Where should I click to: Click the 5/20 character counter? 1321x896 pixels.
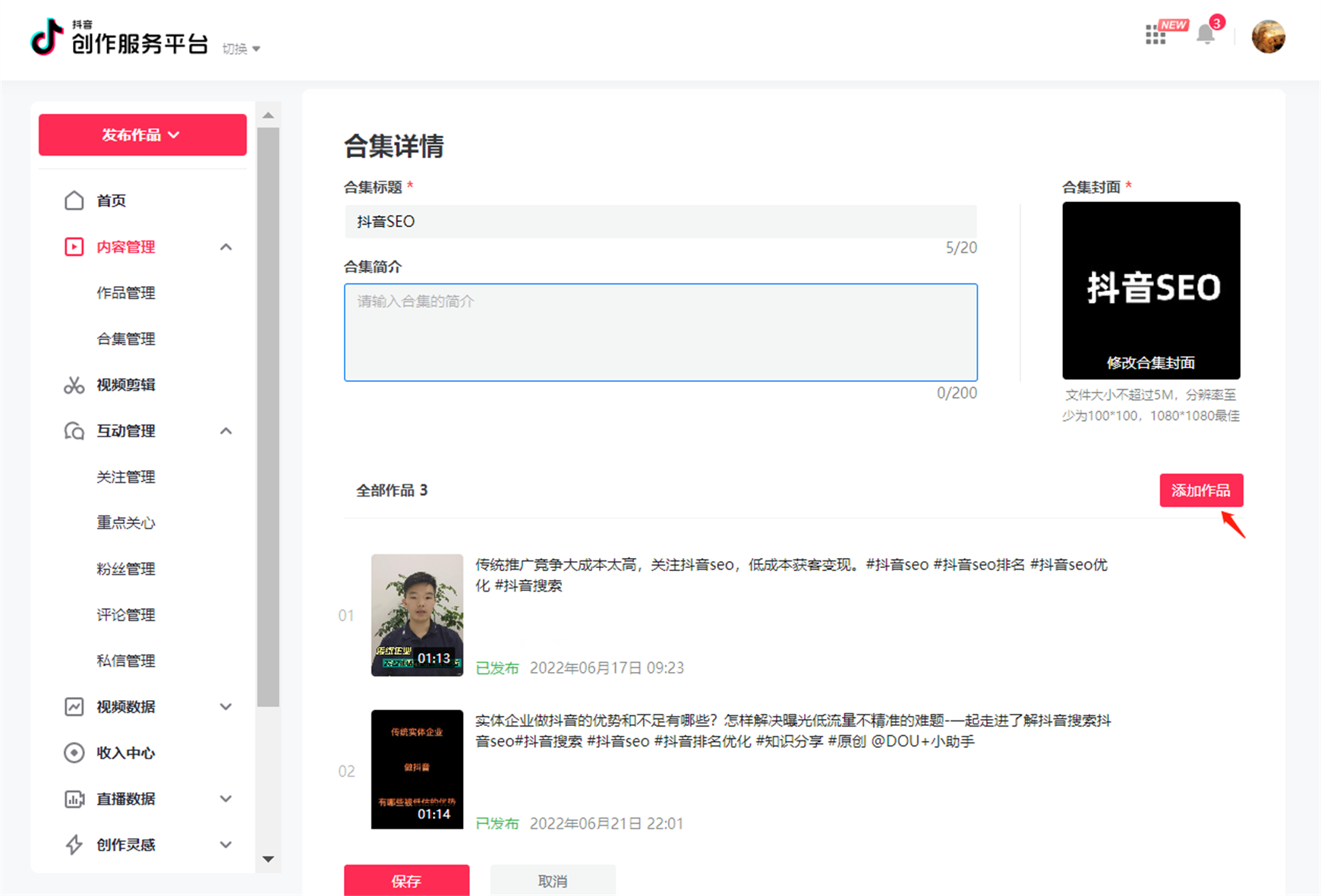click(x=961, y=248)
